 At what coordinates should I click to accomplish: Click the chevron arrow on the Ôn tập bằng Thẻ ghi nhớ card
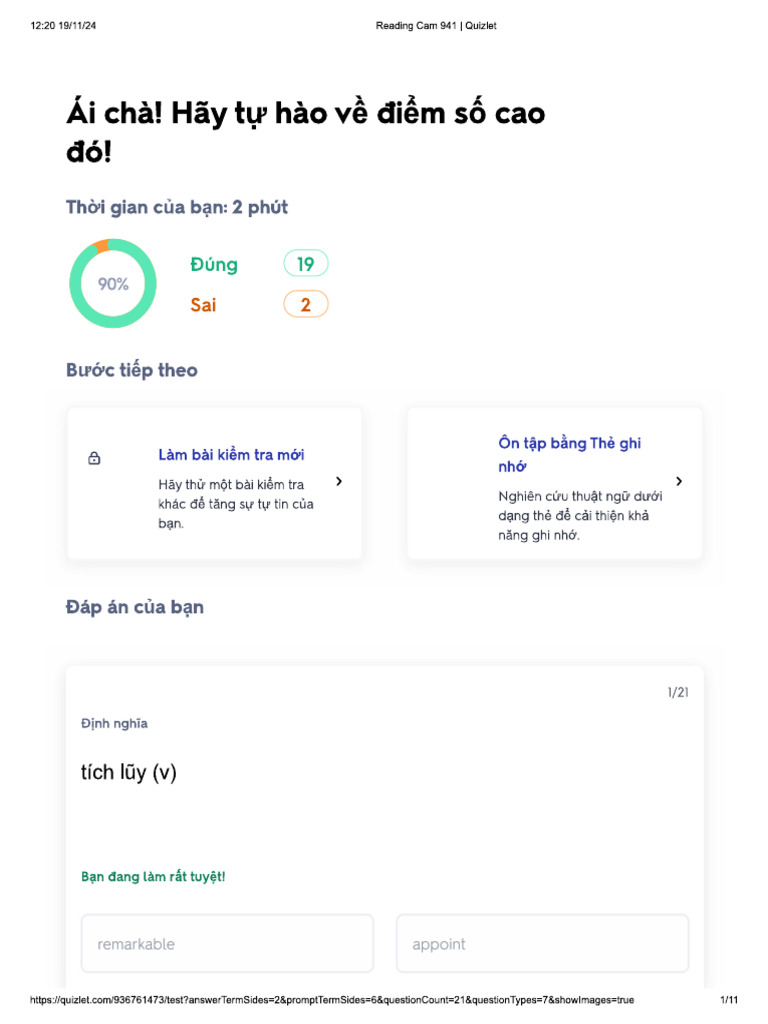679,481
